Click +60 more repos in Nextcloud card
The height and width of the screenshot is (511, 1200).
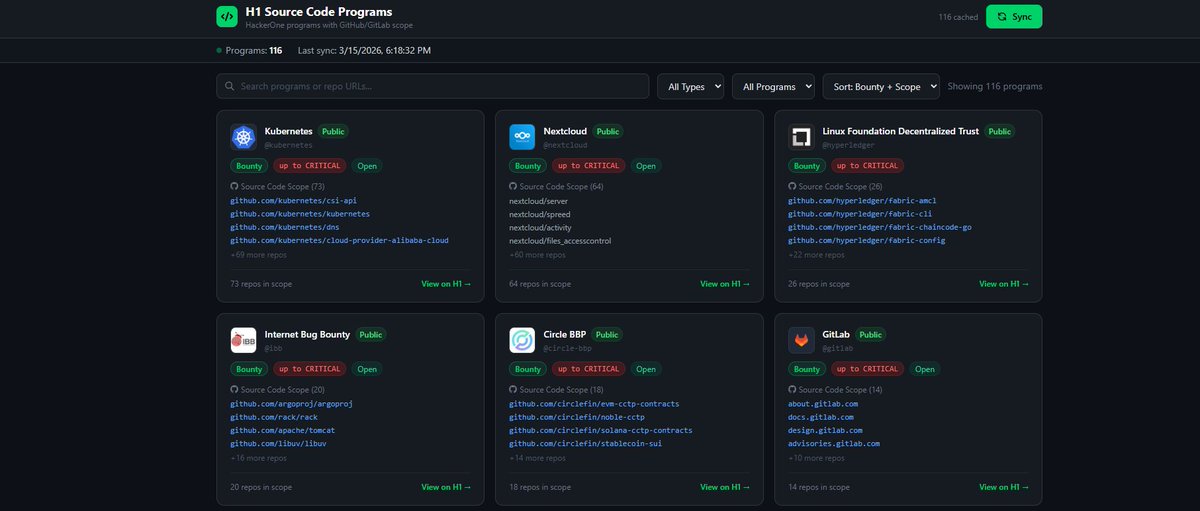pyautogui.click(x=538, y=254)
